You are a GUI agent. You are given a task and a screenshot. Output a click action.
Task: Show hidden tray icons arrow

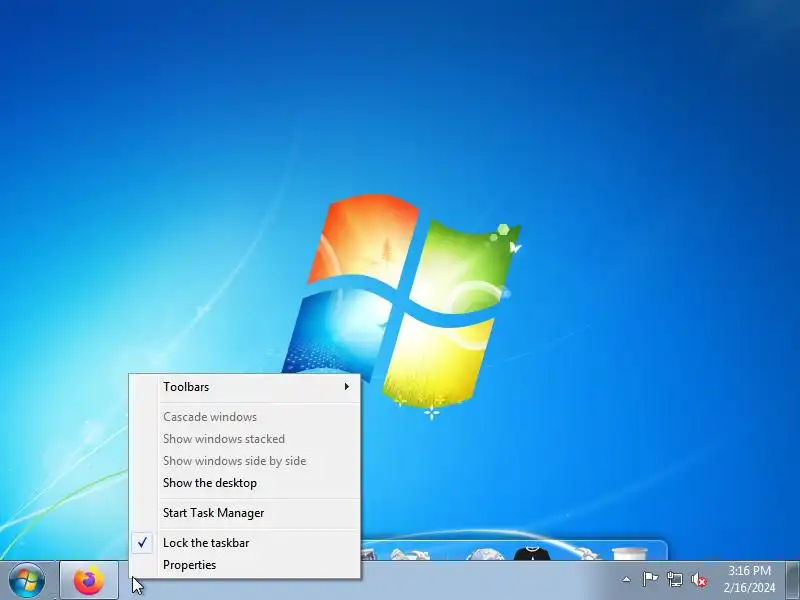626,580
